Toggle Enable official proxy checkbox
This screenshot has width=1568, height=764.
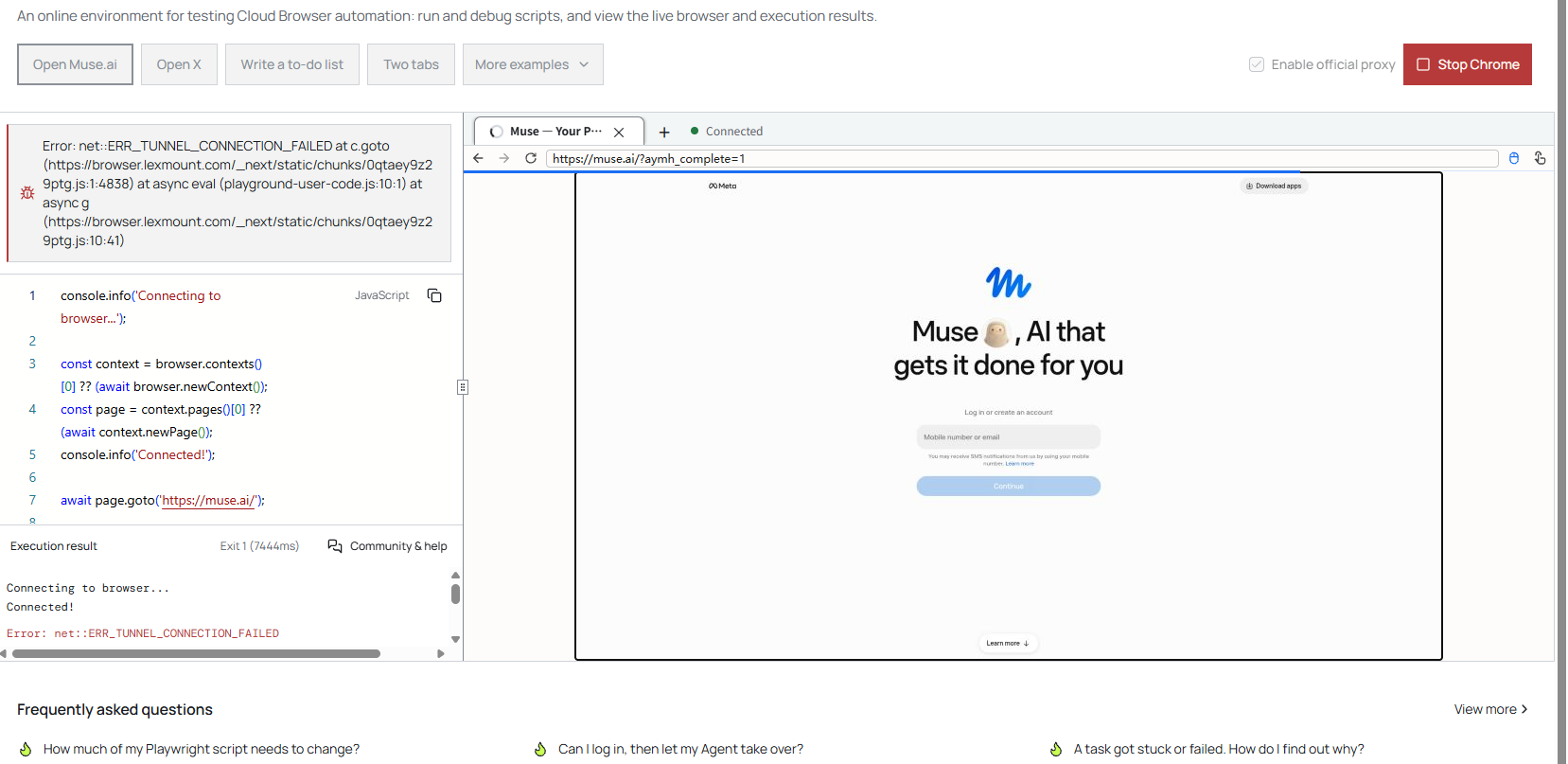(1257, 64)
